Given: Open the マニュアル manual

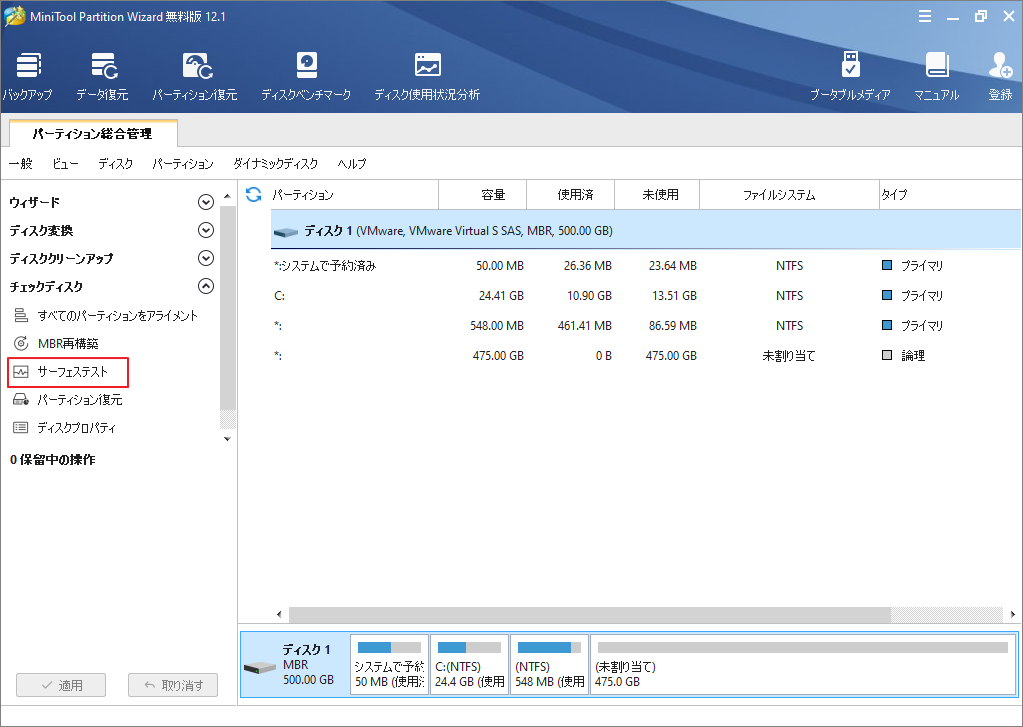Looking at the screenshot, I should coord(936,76).
